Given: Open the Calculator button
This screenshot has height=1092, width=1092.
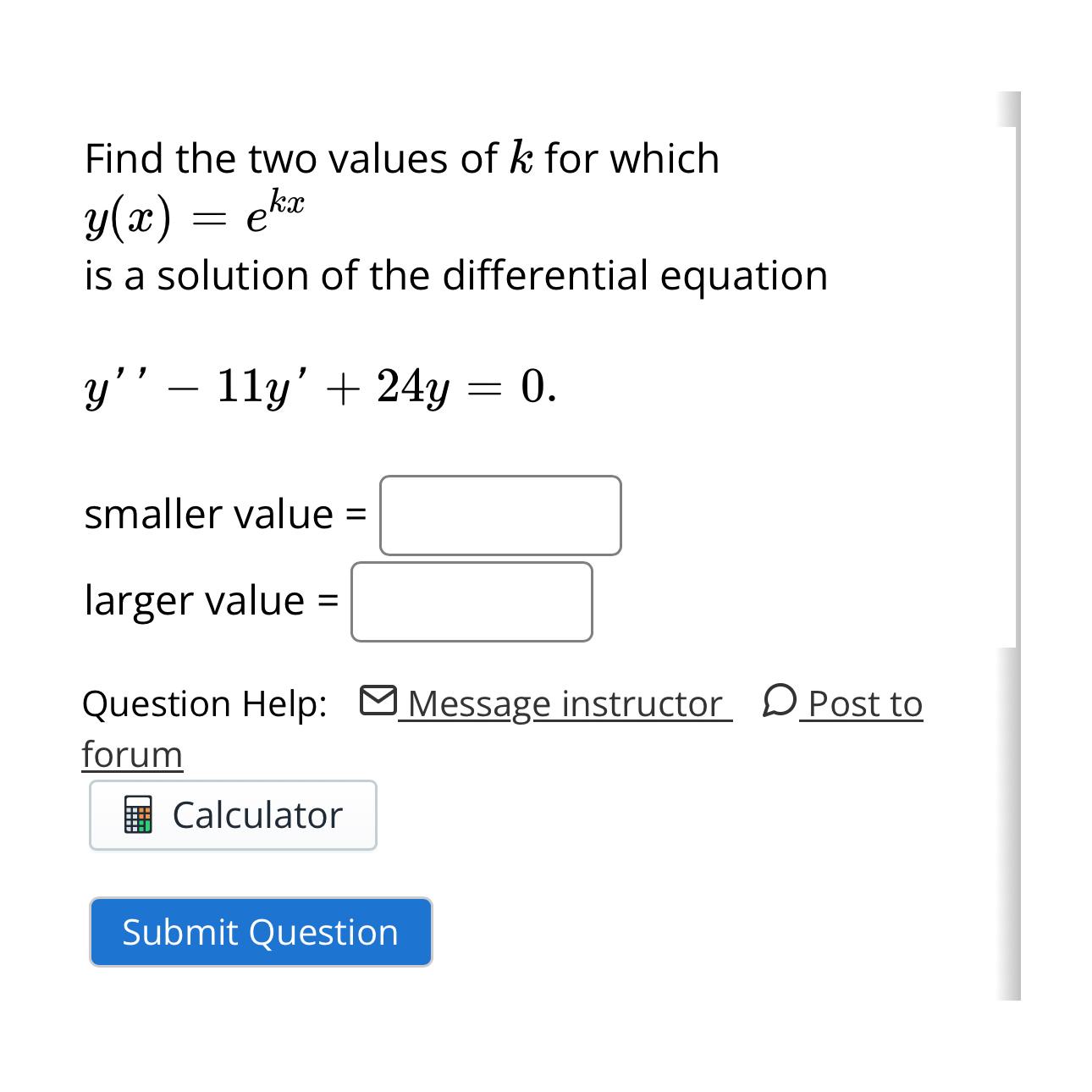Looking at the screenshot, I should tap(233, 815).
